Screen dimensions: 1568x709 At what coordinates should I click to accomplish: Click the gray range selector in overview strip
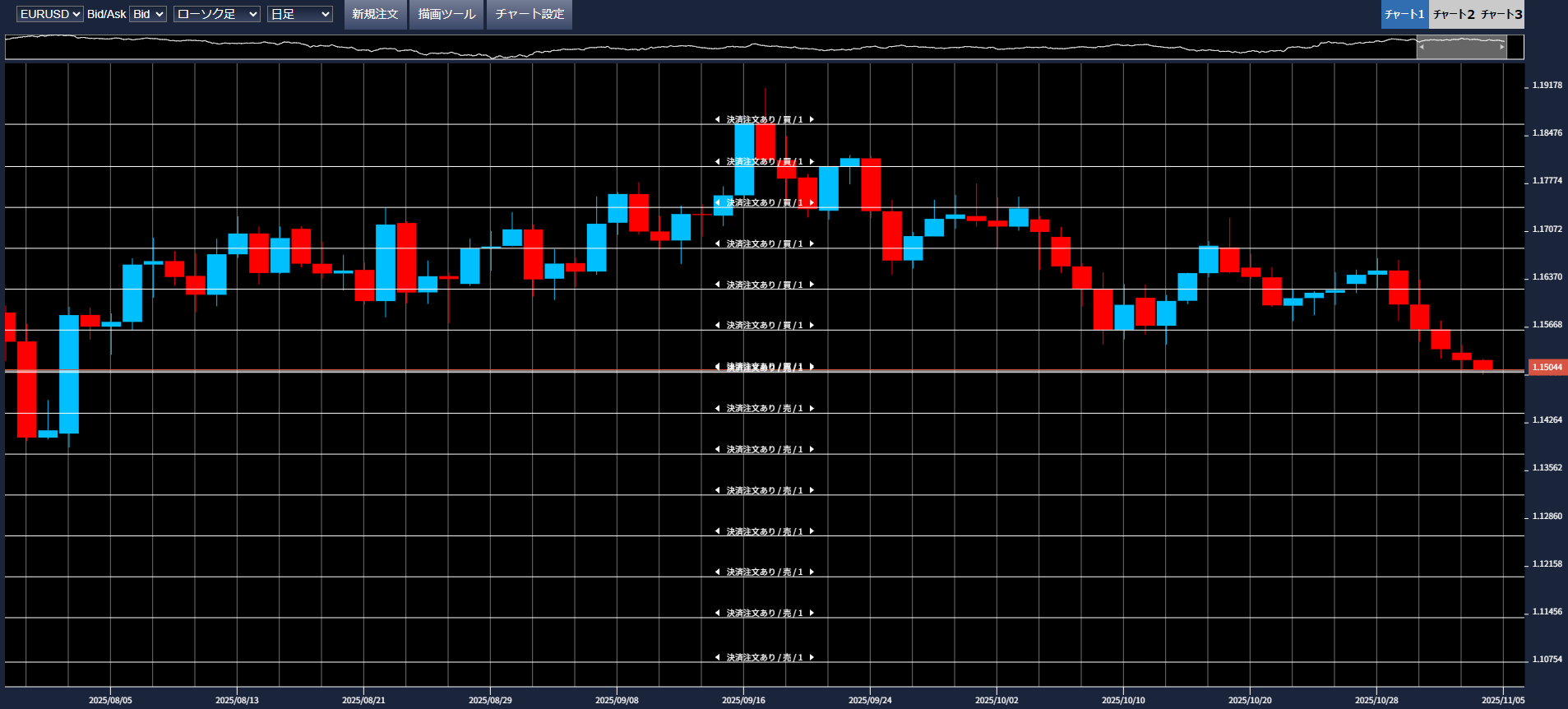(1461, 47)
